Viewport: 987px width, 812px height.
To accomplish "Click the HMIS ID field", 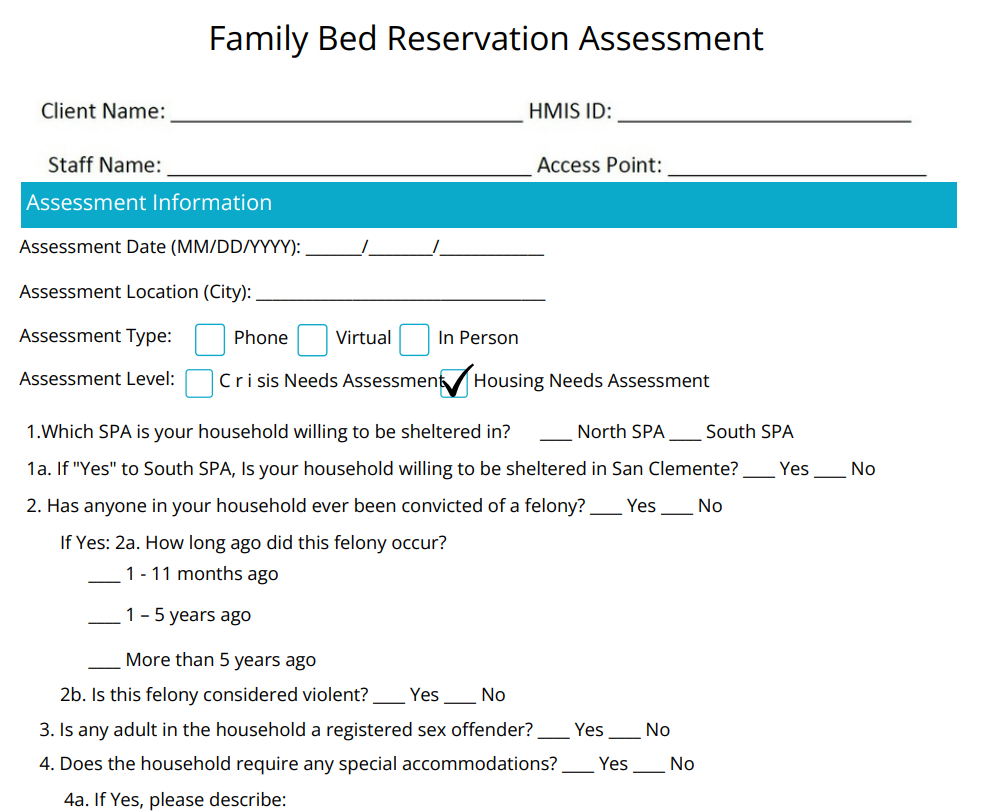I will click(x=764, y=112).
